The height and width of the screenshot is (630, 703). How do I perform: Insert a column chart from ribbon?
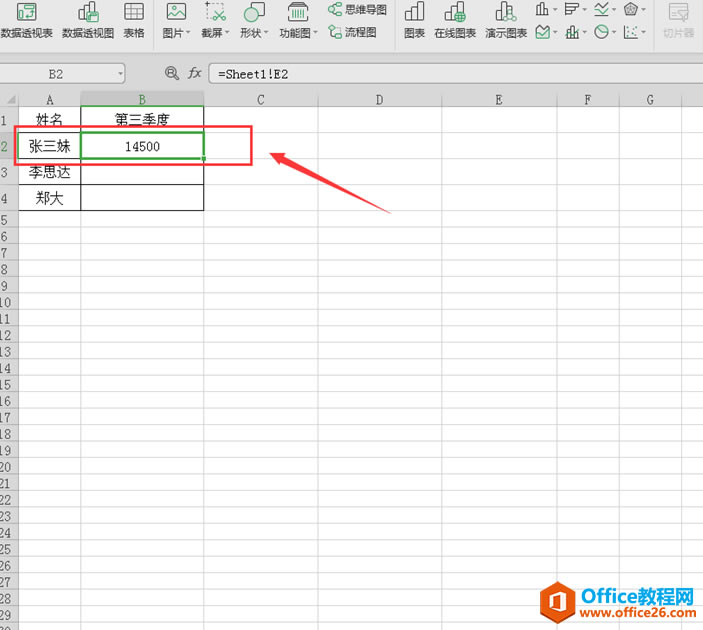542,9
